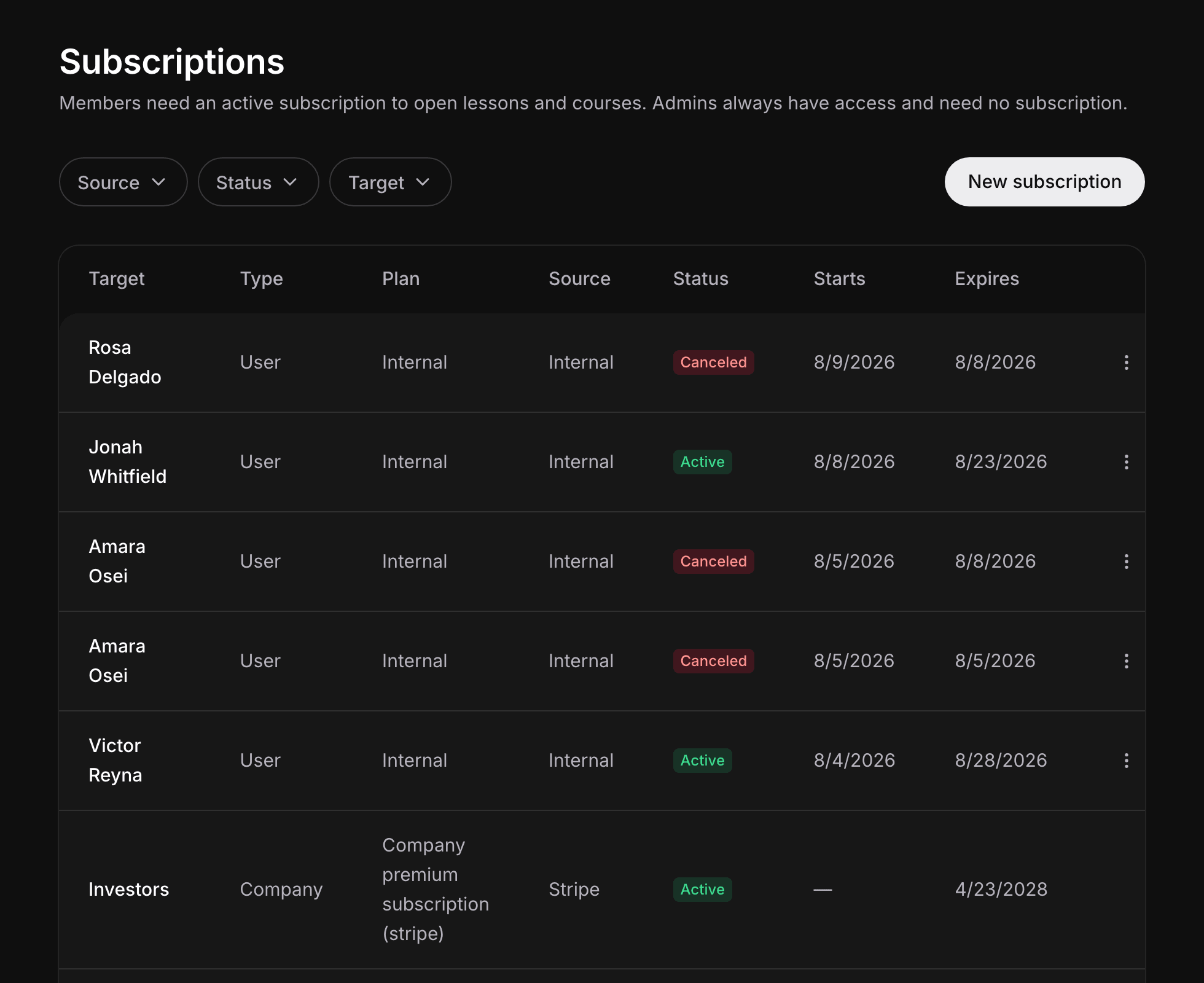Open actions menu for Amara Osei expiring 8/8/2026
This screenshot has width=1204, height=983.
(x=1126, y=562)
